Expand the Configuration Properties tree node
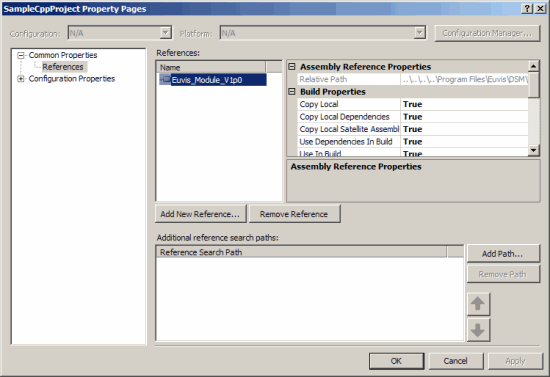 coord(21,79)
